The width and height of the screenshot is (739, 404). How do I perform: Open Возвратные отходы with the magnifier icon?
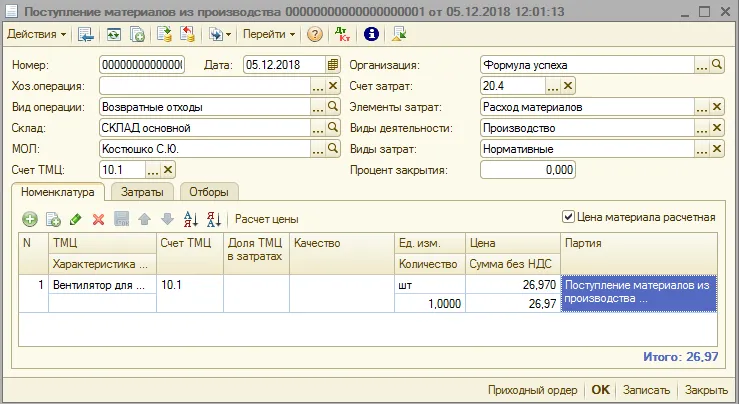[x=333, y=107]
